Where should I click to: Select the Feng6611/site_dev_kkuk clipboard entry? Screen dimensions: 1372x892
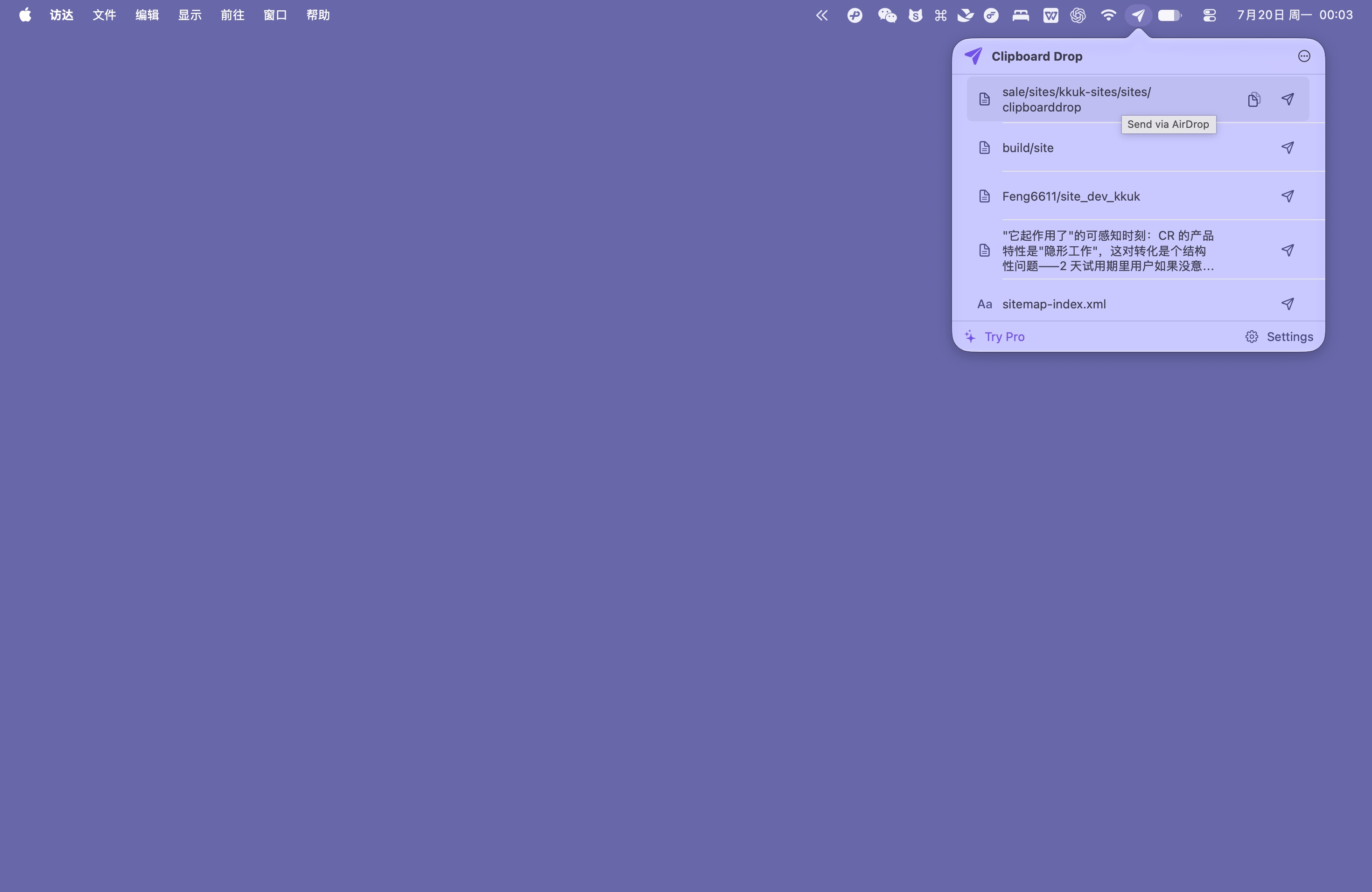(1138, 196)
